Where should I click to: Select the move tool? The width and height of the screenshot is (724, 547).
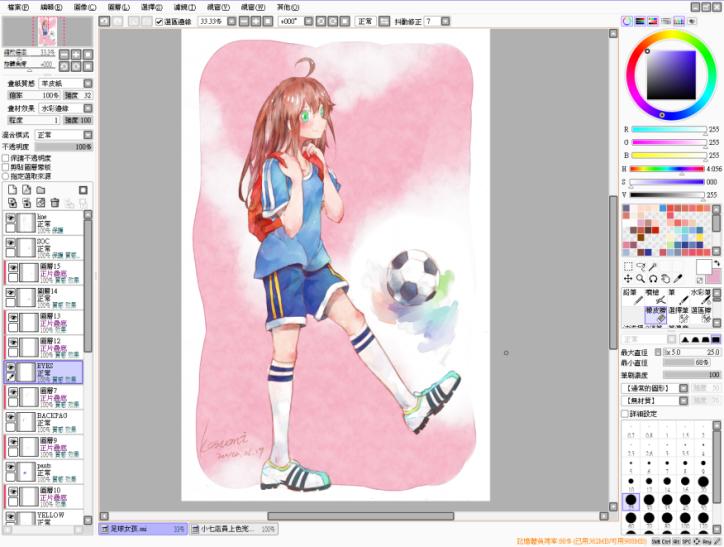tap(628, 278)
